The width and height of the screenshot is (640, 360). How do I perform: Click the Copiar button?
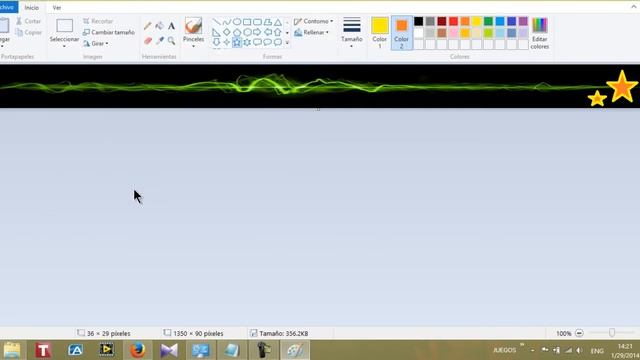pos(29,32)
